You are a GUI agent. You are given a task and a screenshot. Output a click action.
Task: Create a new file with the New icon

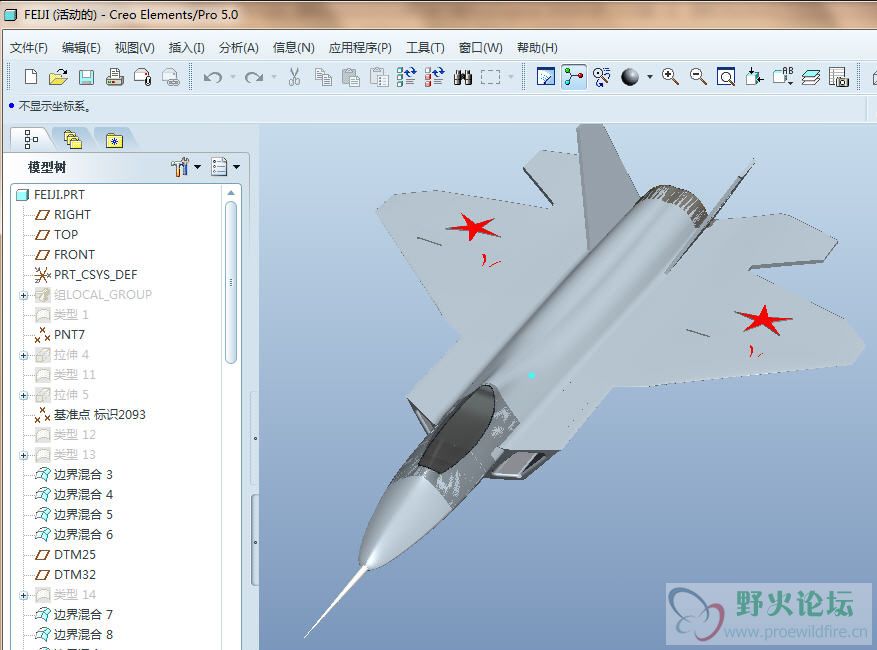(31, 77)
